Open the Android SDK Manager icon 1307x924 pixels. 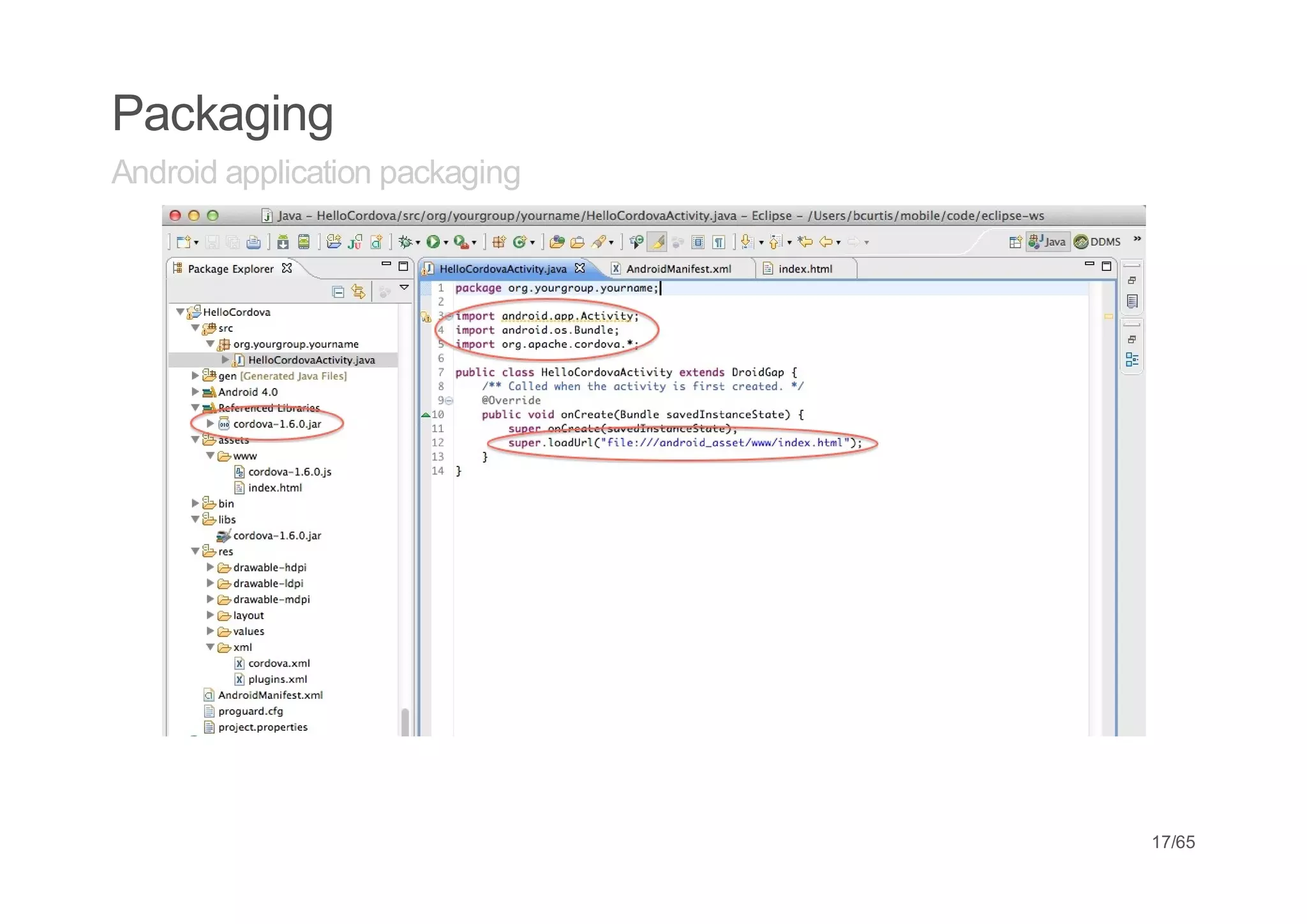[283, 242]
